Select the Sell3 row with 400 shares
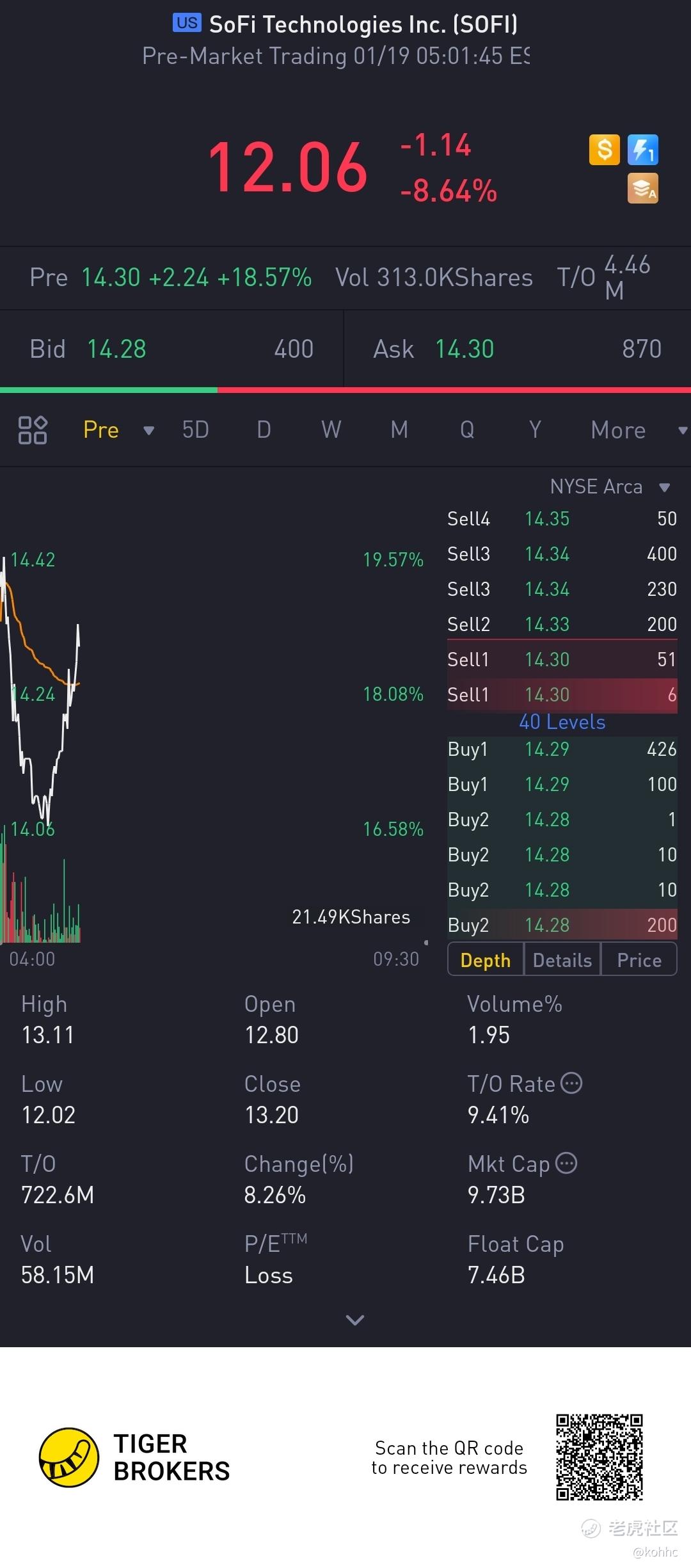Image resolution: width=691 pixels, height=1568 pixels. point(562,554)
